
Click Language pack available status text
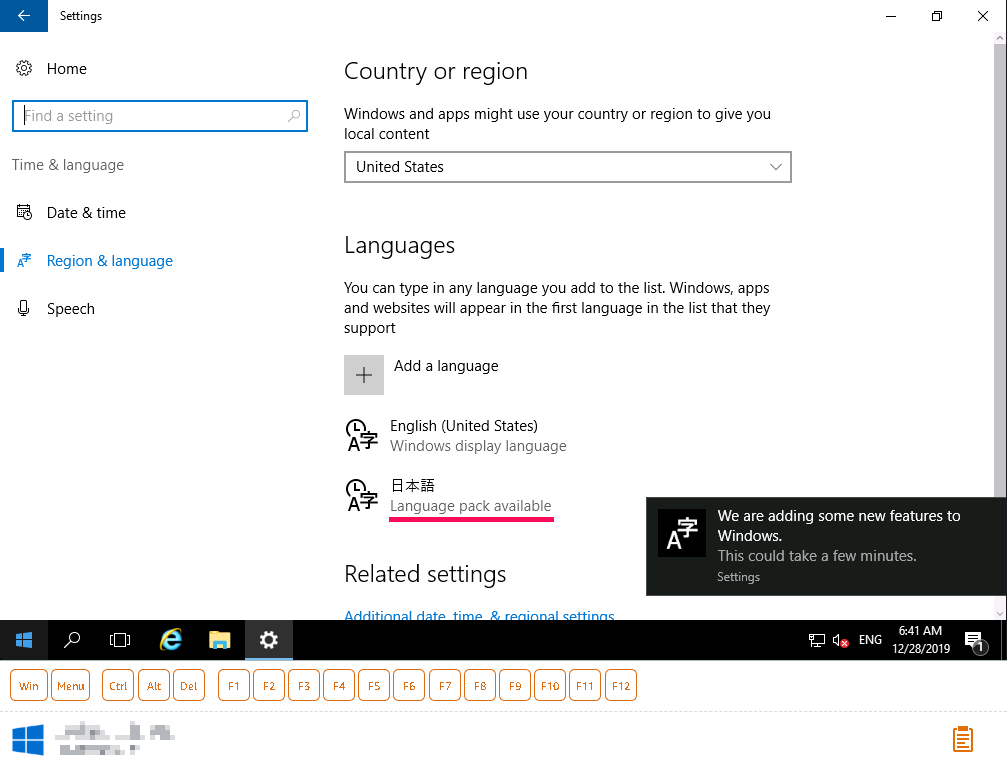(x=471, y=506)
